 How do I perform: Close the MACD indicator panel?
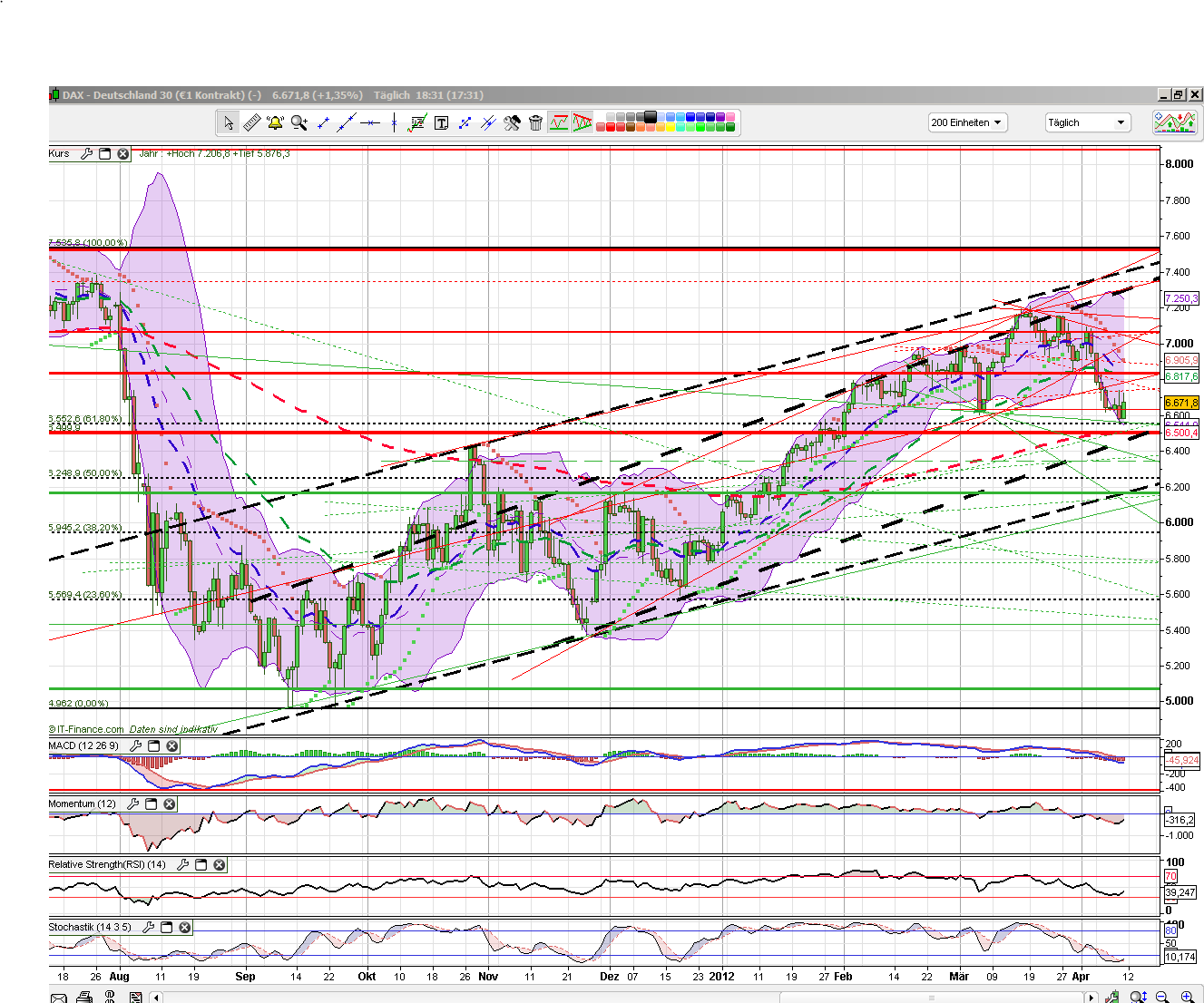(171, 746)
